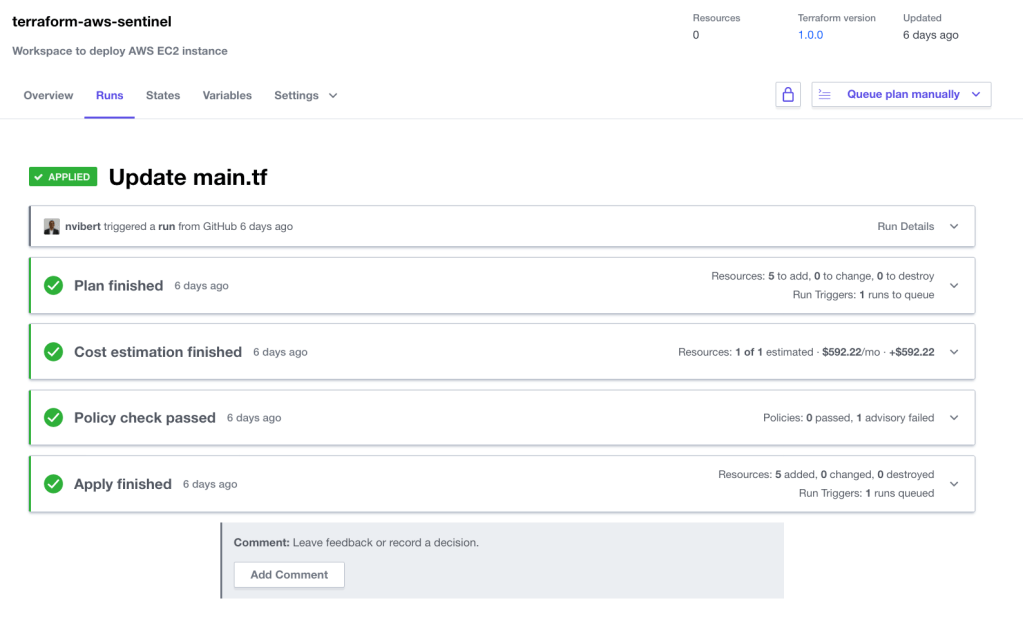Open the Variables tab
Viewport: 1023px width, 623px height.
click(x=227, y=96)
